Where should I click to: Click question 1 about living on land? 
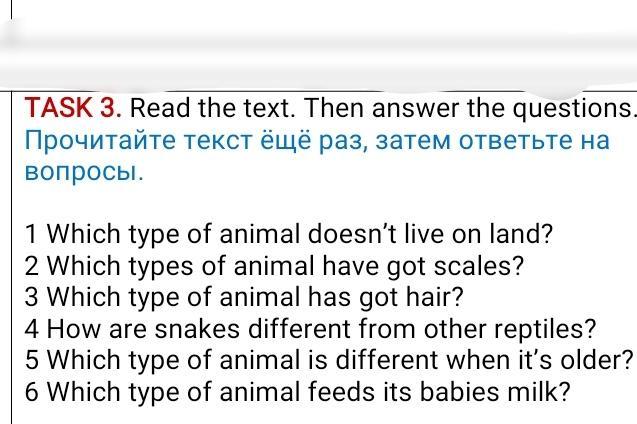pos(288,235)
